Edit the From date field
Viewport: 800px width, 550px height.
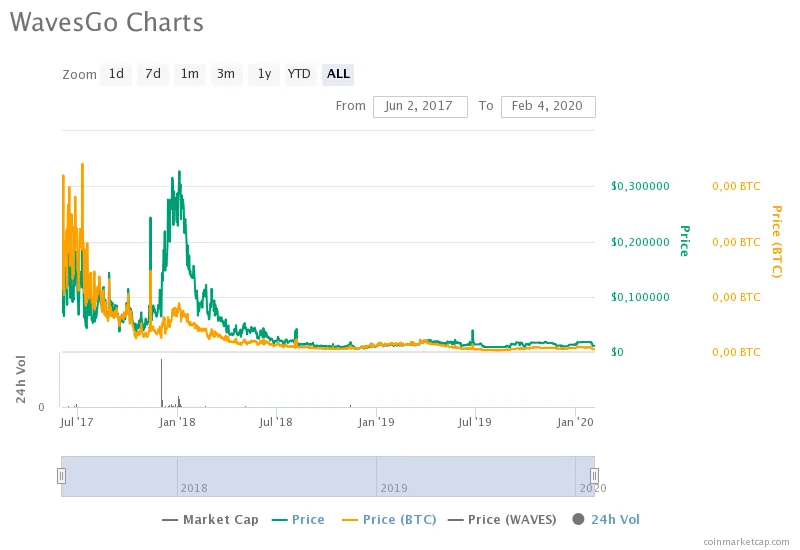tap(420, 107)
